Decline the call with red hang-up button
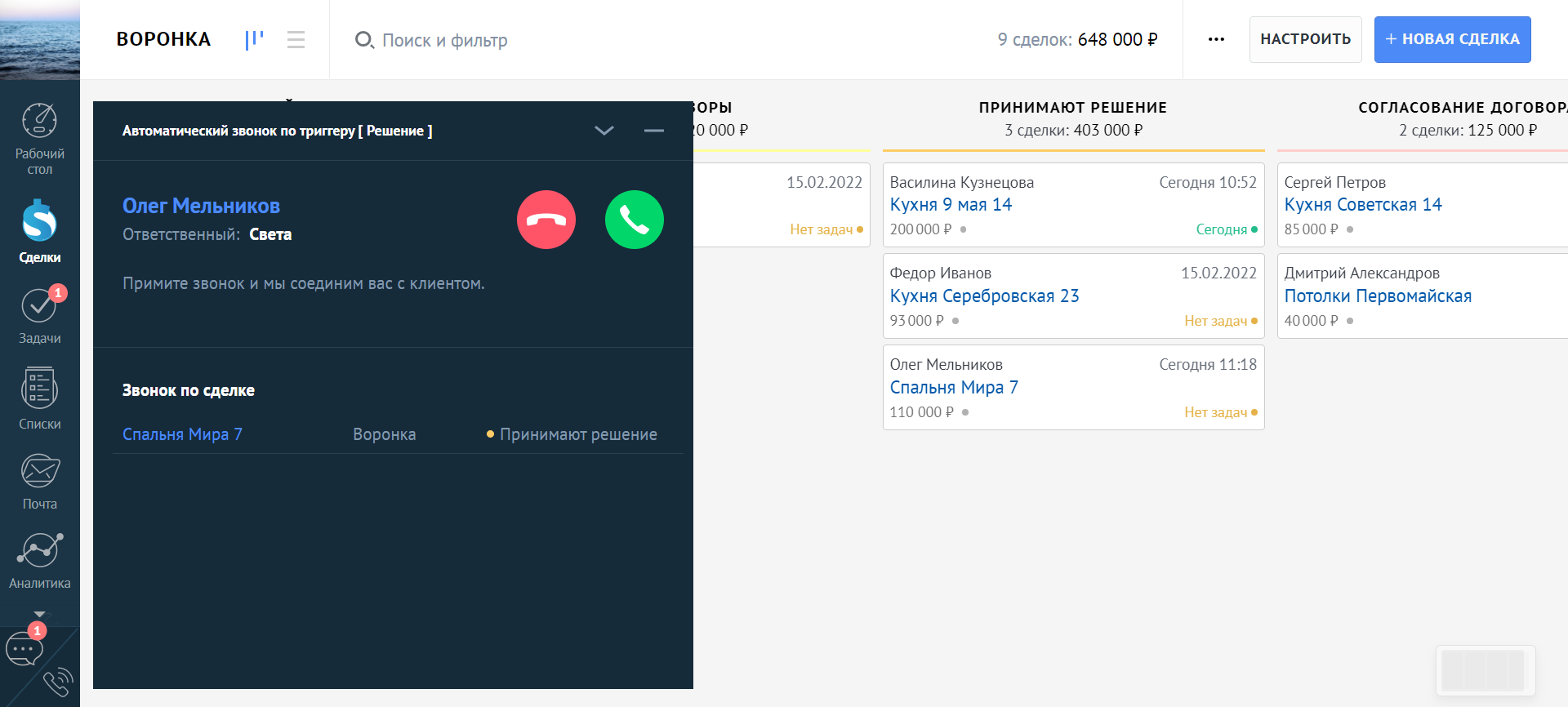 click(x=546, y=220)
